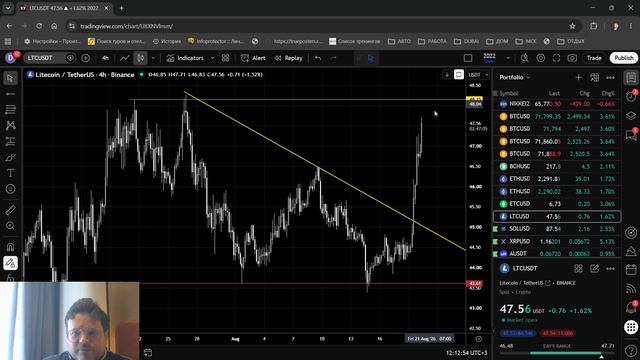
Task: Start Bar Replay mode
Action: coord(289,58)
